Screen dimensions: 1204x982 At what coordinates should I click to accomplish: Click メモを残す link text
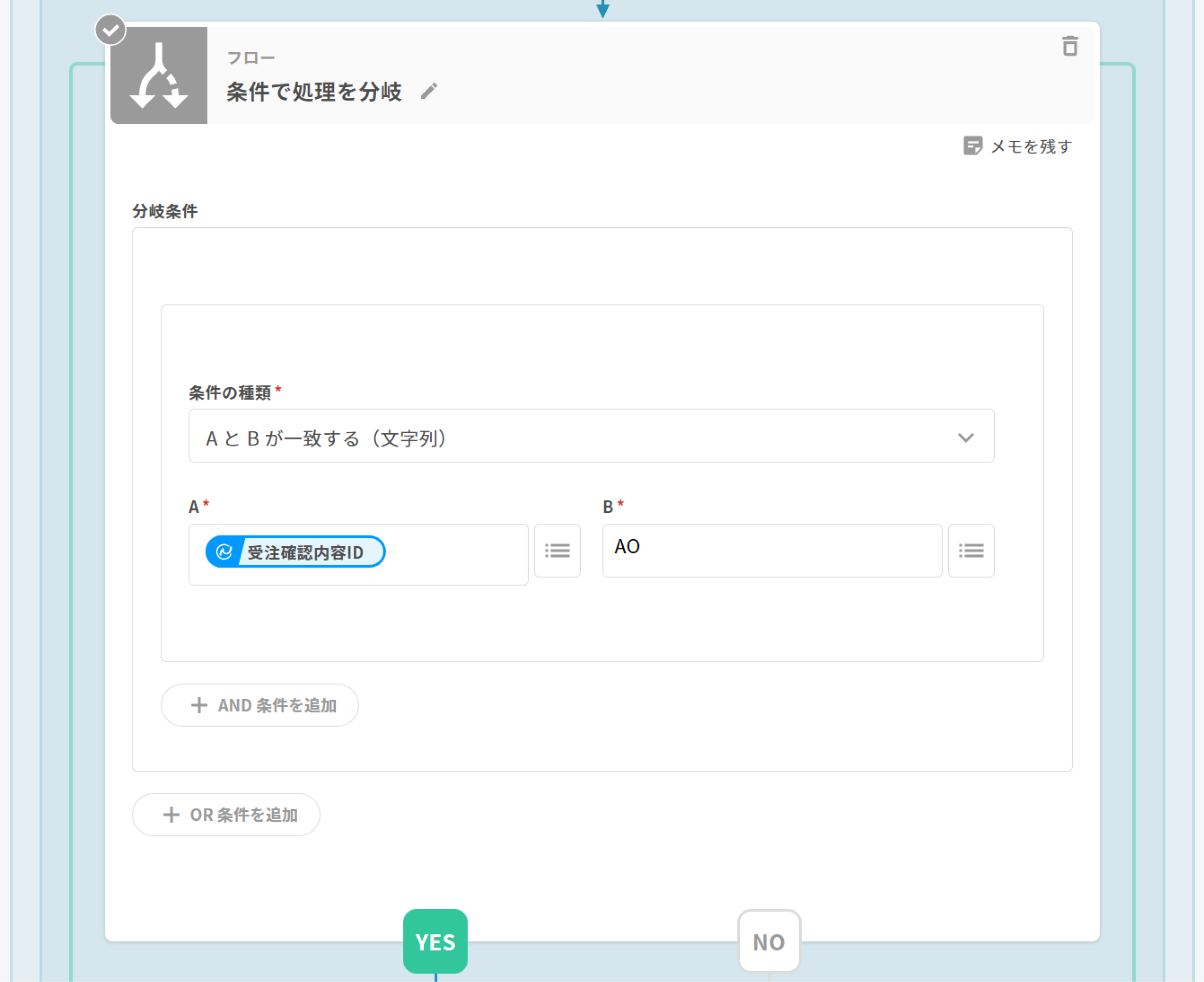coord(1031,146)
